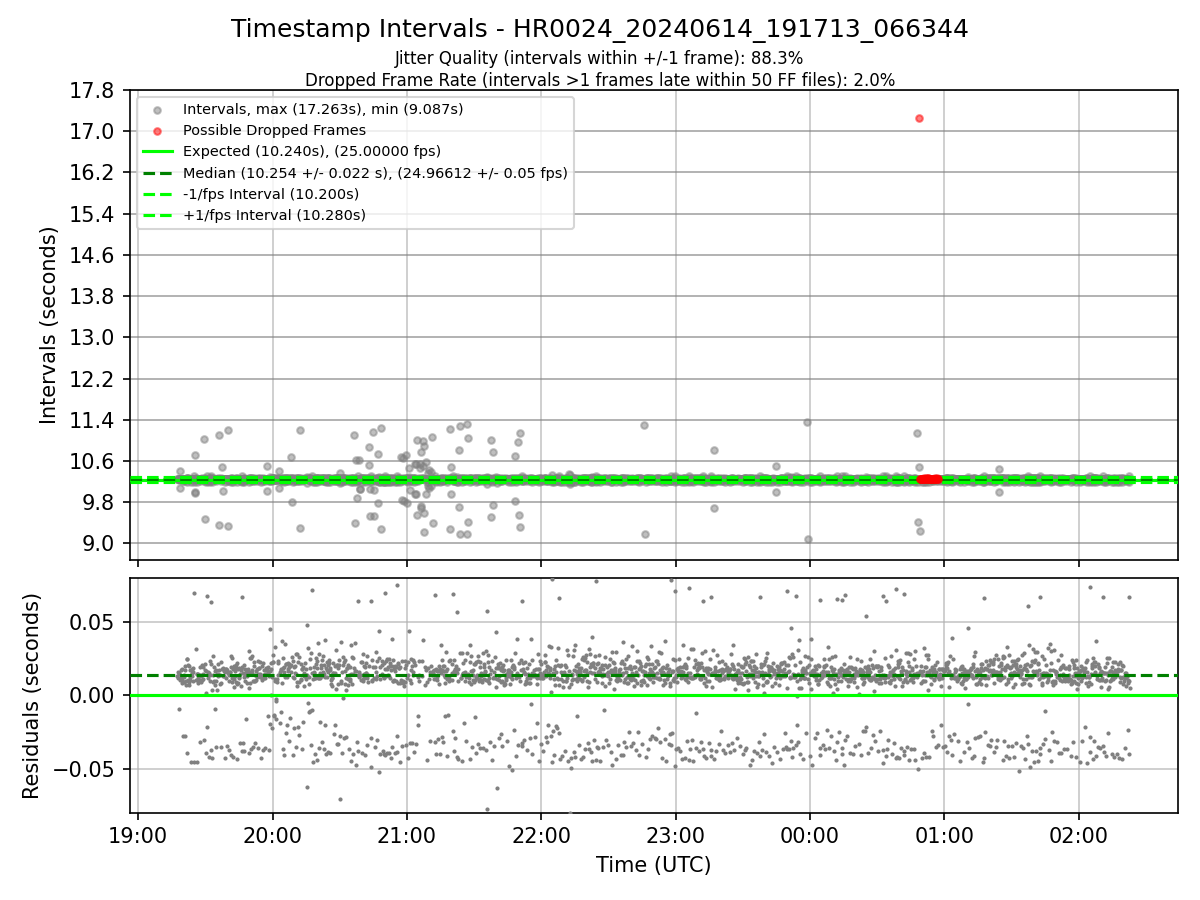This screenshot has height=900, width=1200.
Task: Click the red dropped-frames cluster before 01:00
Action: pyautogui.click(x=929, y=479)
